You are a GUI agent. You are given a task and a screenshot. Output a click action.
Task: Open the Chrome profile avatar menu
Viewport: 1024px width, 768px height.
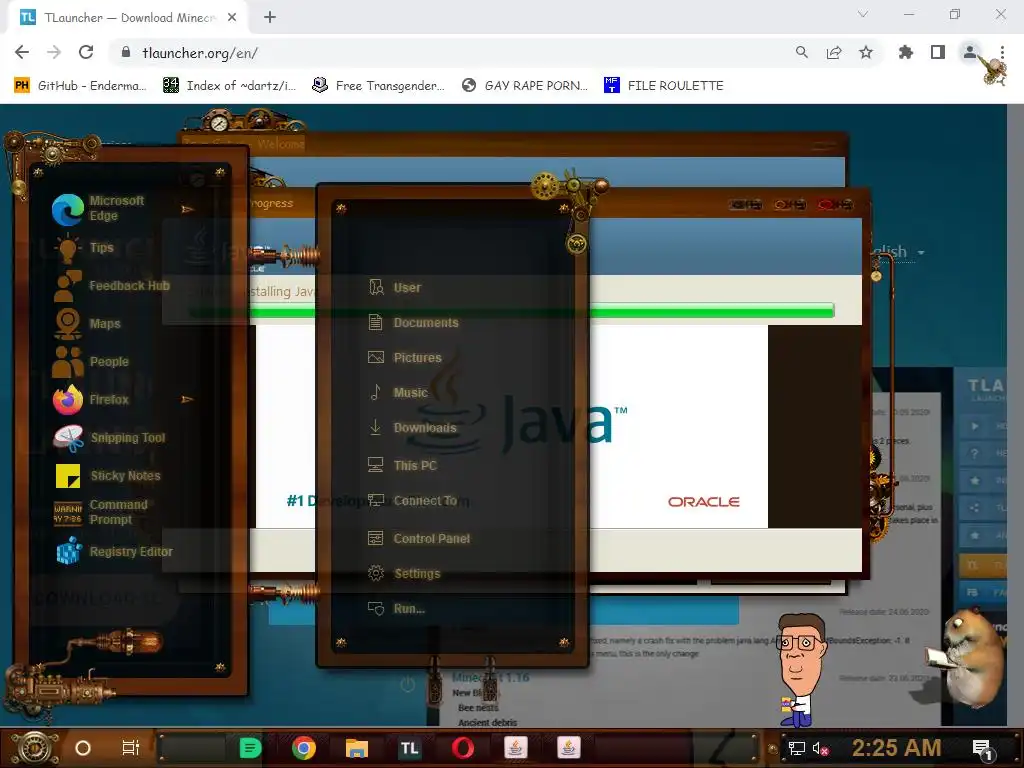[x=970, y=52]
